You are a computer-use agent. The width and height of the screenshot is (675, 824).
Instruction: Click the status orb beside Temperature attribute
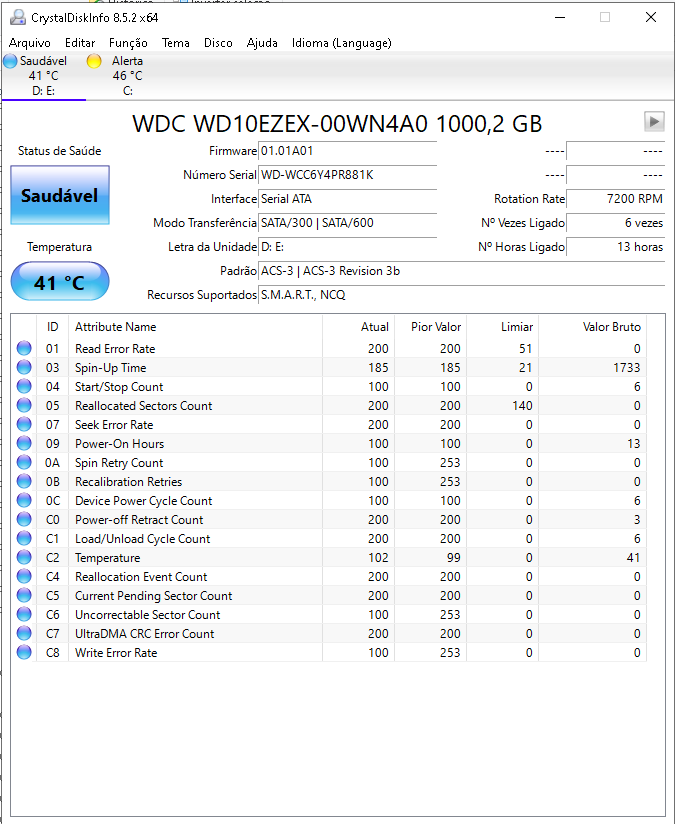(x=24, y=557)
